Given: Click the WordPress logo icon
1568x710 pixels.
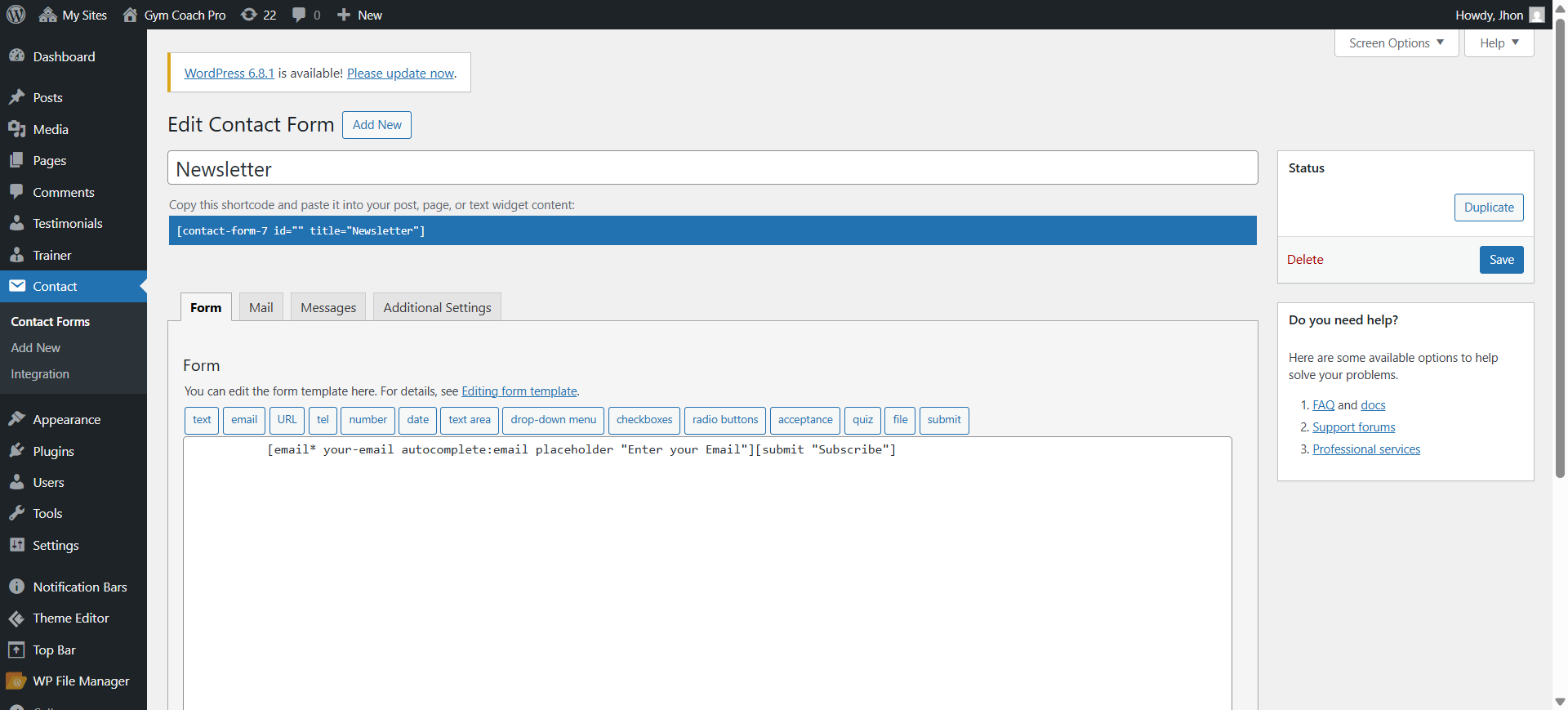Looking at the screenshot, I should click(16, 15).
